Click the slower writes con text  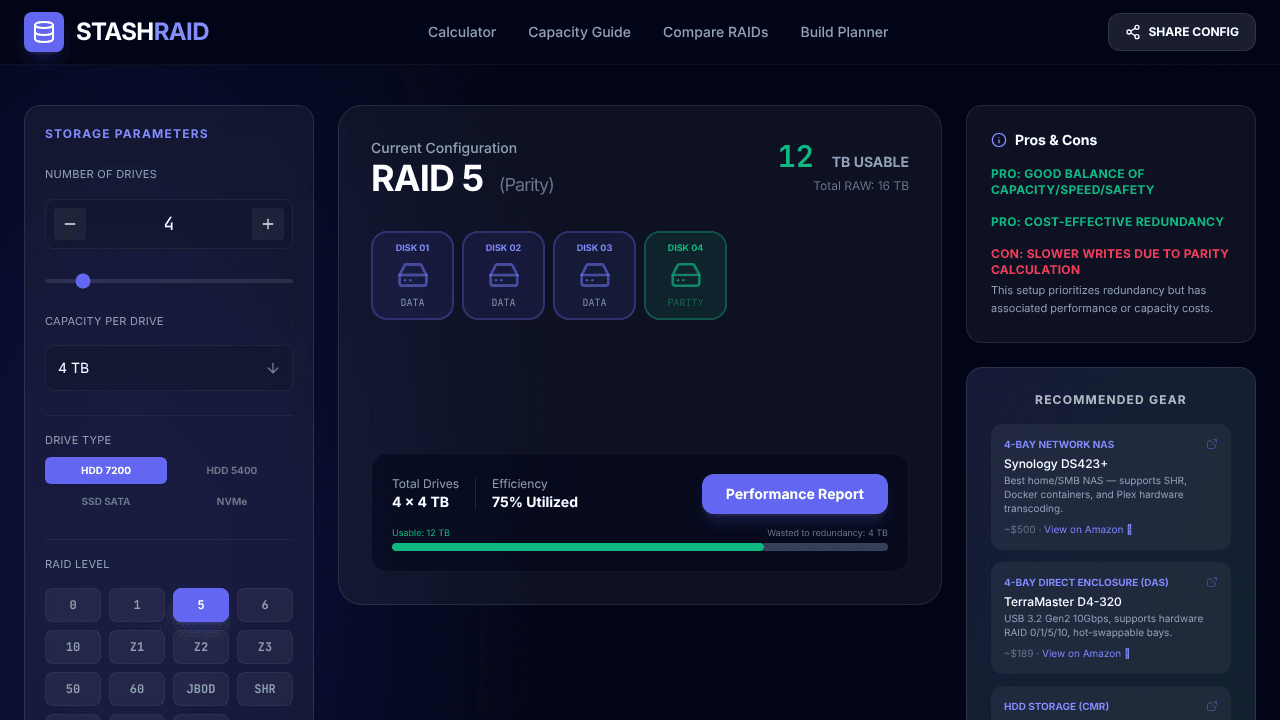coord(1110,262)
